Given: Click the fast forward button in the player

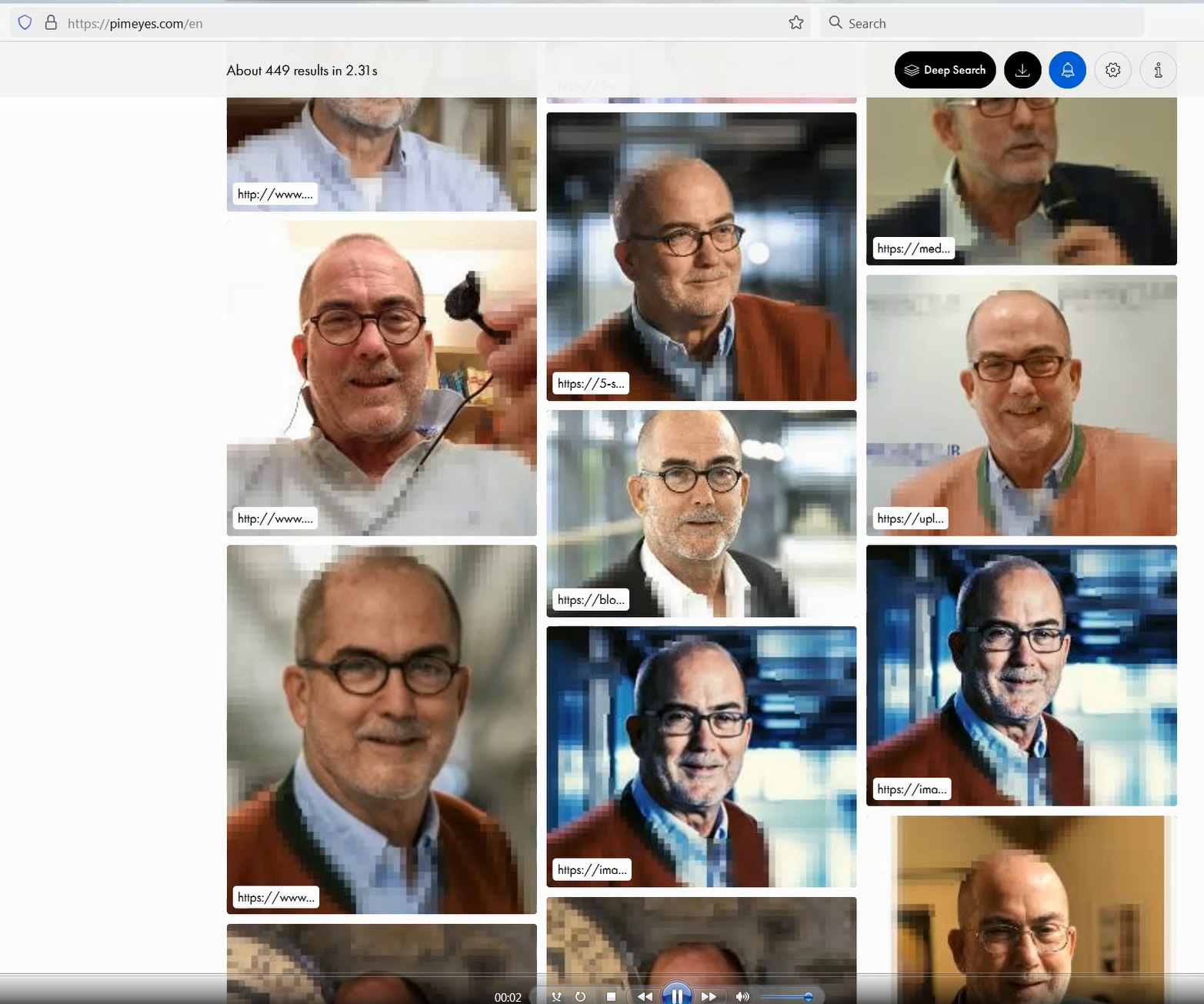Looking at the screenshot, I should [x=709, y=996].
